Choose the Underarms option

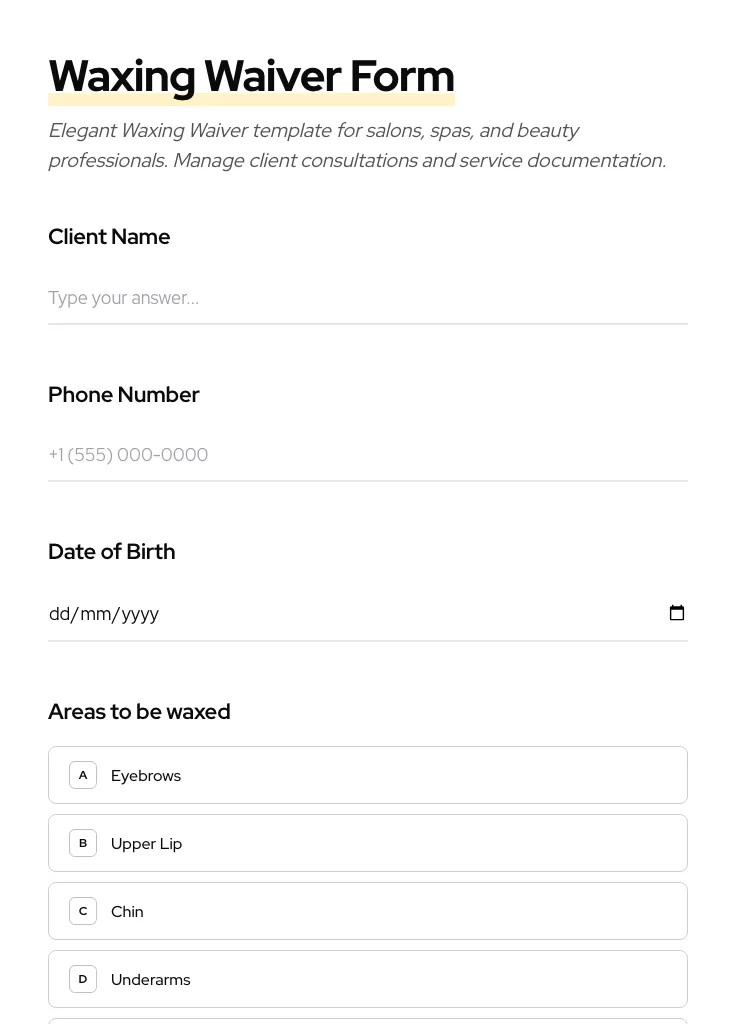click(368, 979)
